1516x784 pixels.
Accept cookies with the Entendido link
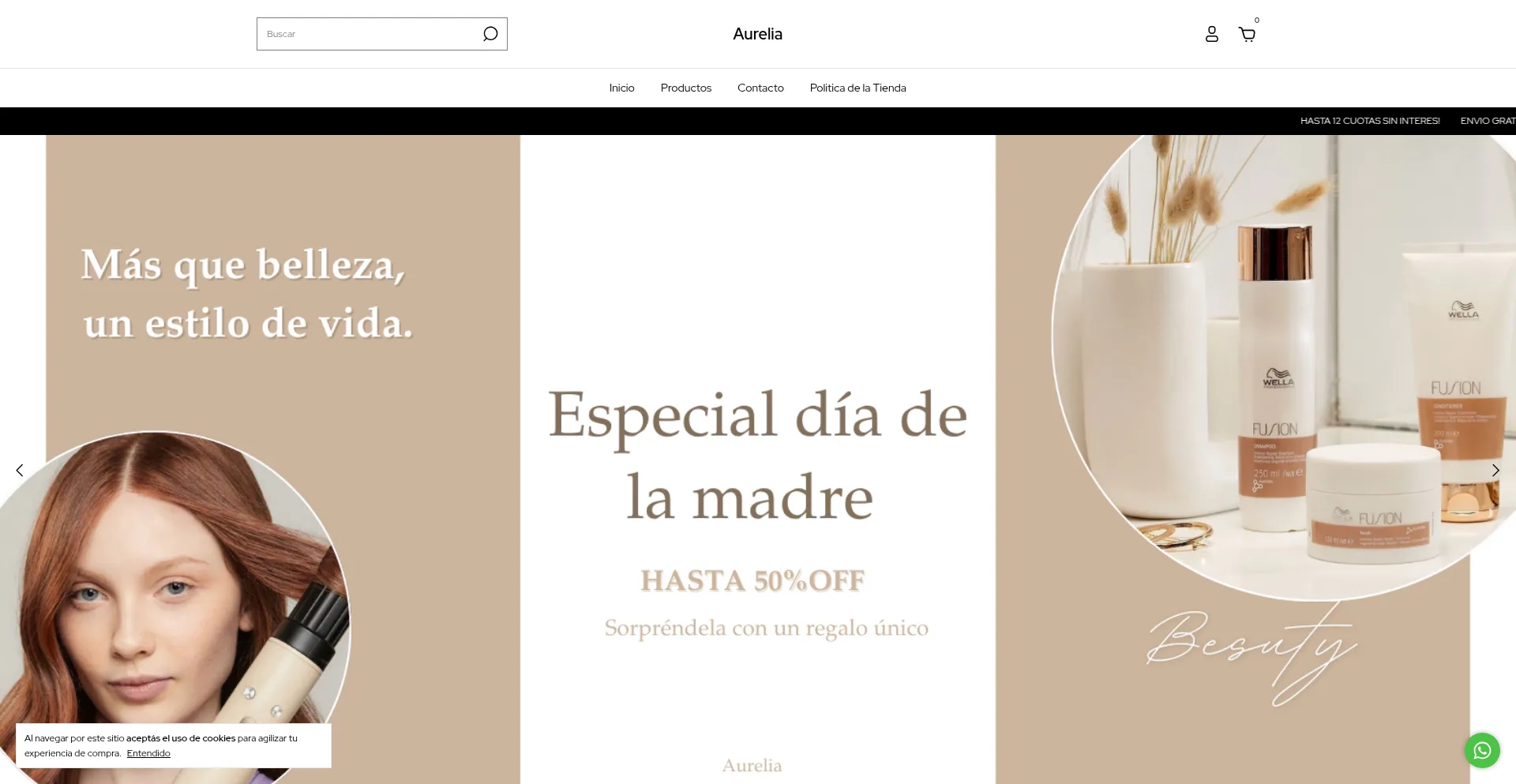148,753
